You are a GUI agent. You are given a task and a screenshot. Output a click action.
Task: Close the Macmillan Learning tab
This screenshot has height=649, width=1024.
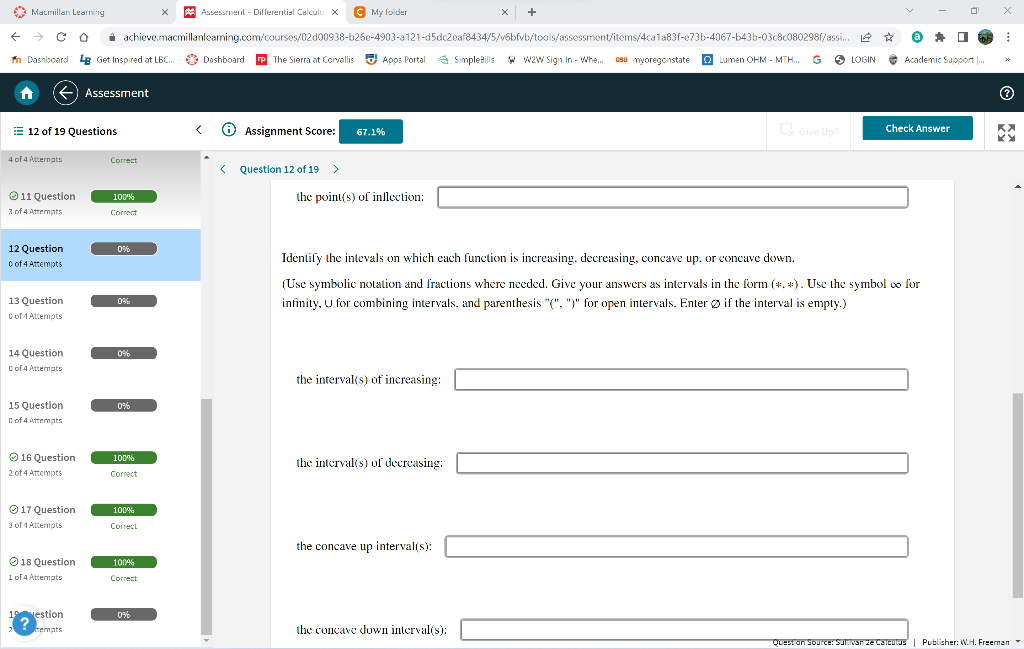point(165,12)
